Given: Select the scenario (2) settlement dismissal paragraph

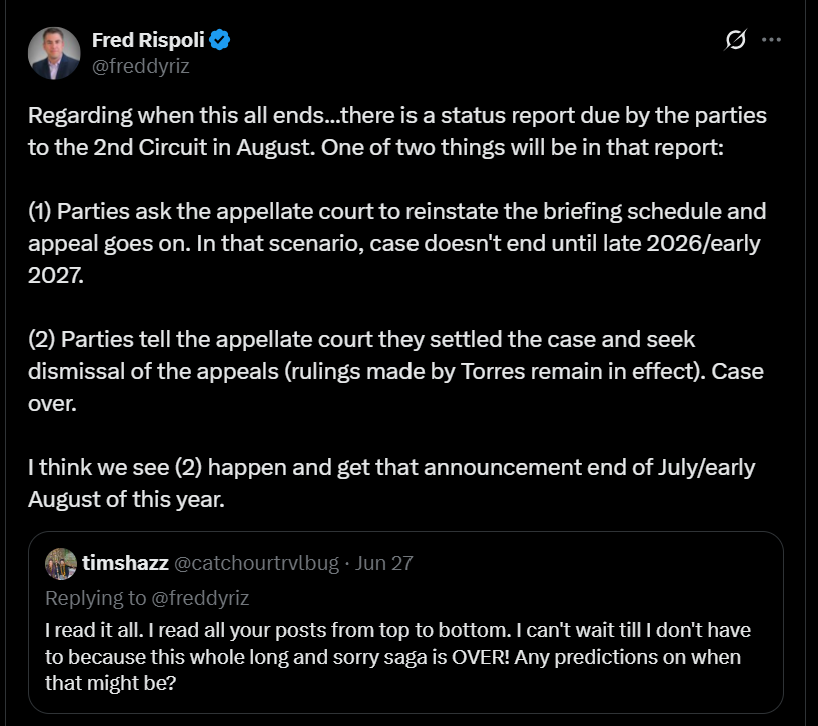Looking at the screenshot, I should point(396,371).
